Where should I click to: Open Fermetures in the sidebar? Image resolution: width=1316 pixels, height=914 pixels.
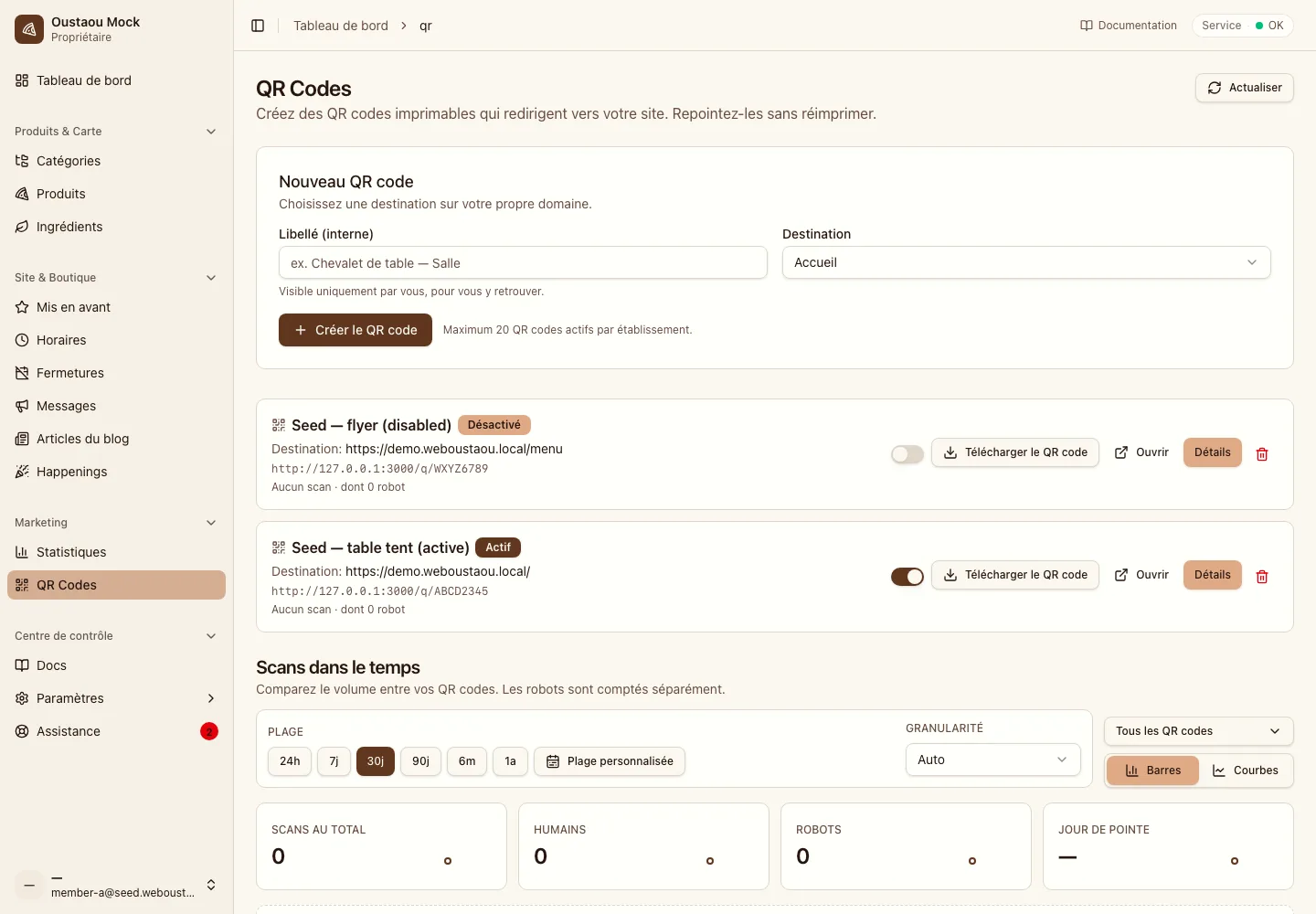(116, 373)
